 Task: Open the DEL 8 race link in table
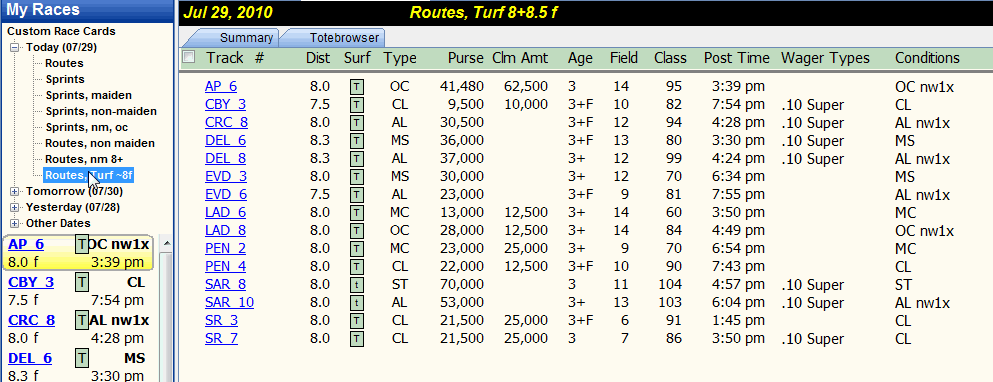pyautogui.click(x=225, y=158)
